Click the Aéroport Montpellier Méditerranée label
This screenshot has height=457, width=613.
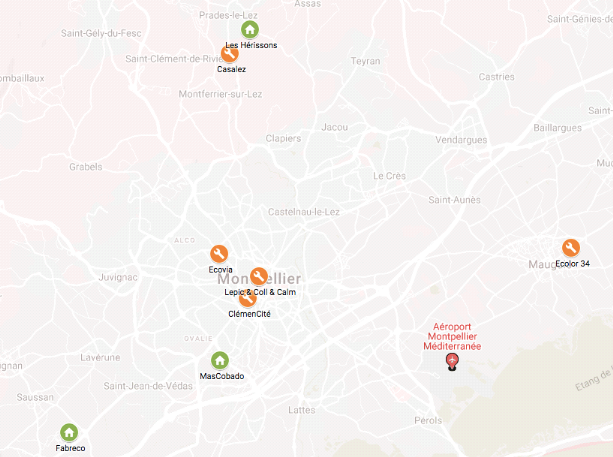coord(452,336)
